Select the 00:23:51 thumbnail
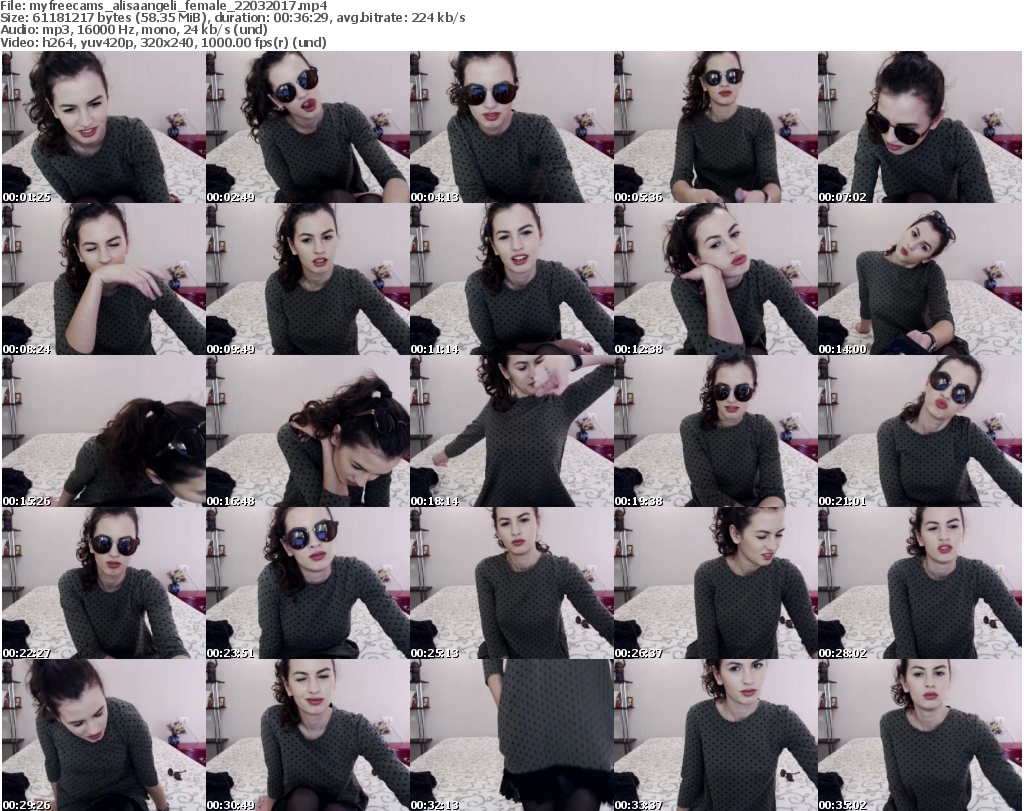Screen dimensions: 1024x811 308,584
